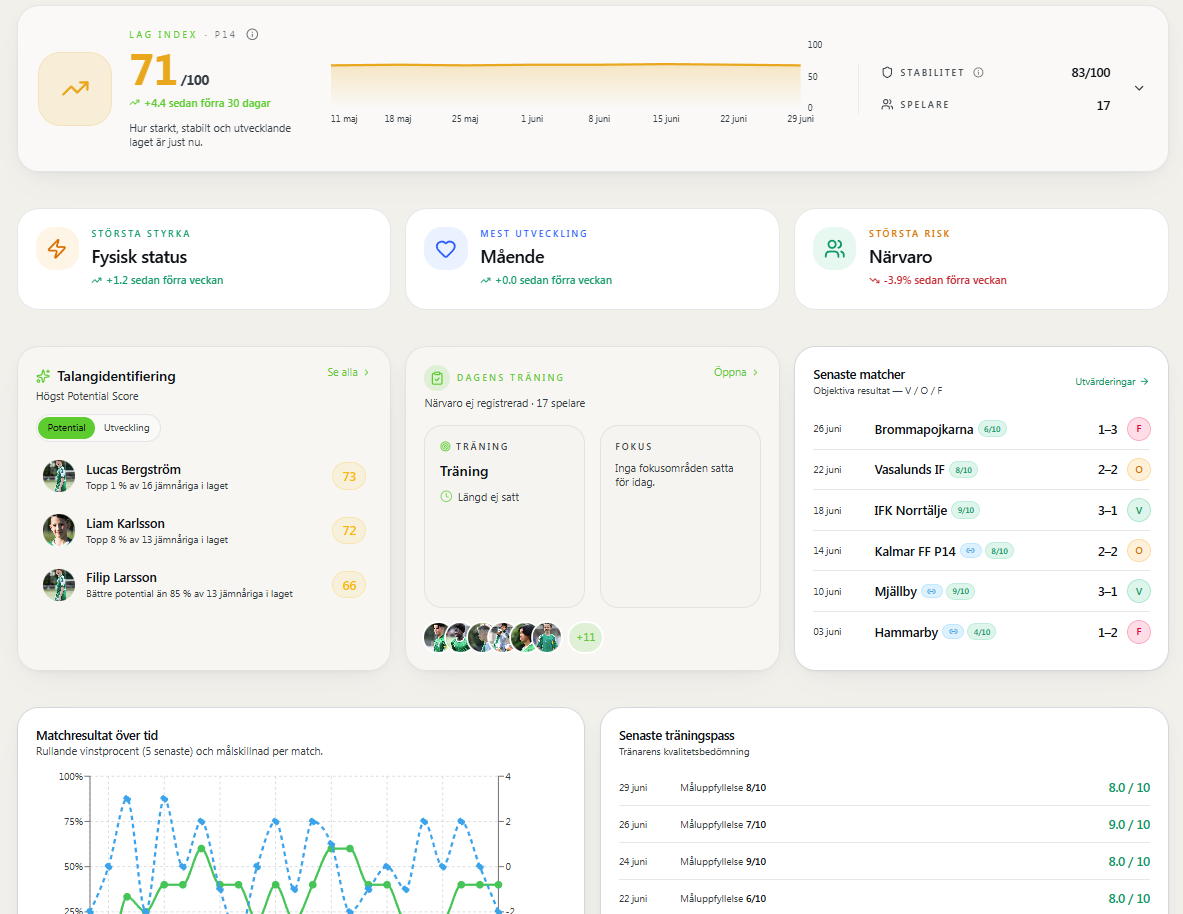Click the sparkle Talangidentifiering icon
Image resolution: width=1183 pixels, height=914 pixels.
coord(43,376)
